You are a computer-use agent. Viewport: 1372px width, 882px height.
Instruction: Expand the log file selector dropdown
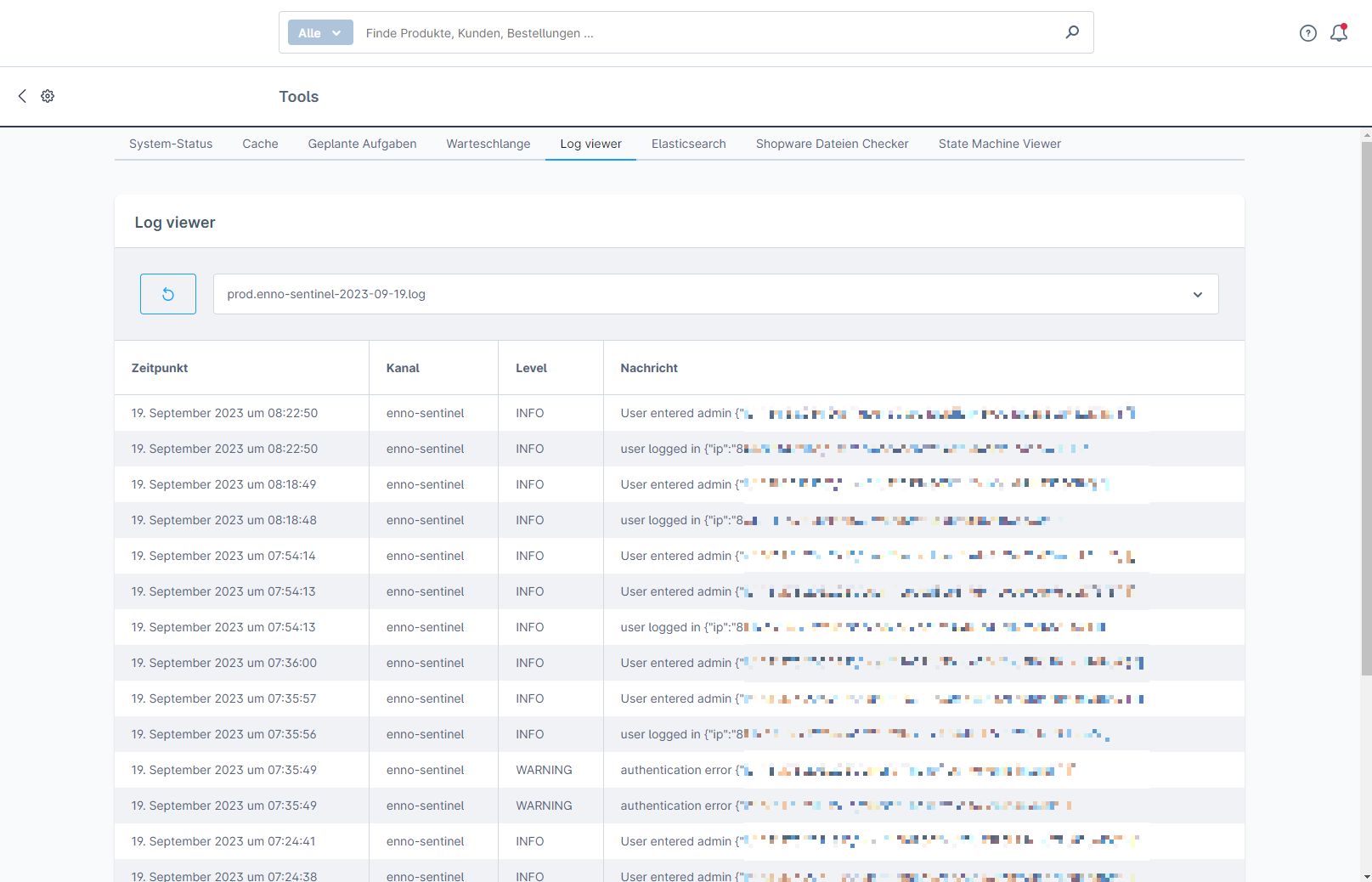(x=715, y=294)
